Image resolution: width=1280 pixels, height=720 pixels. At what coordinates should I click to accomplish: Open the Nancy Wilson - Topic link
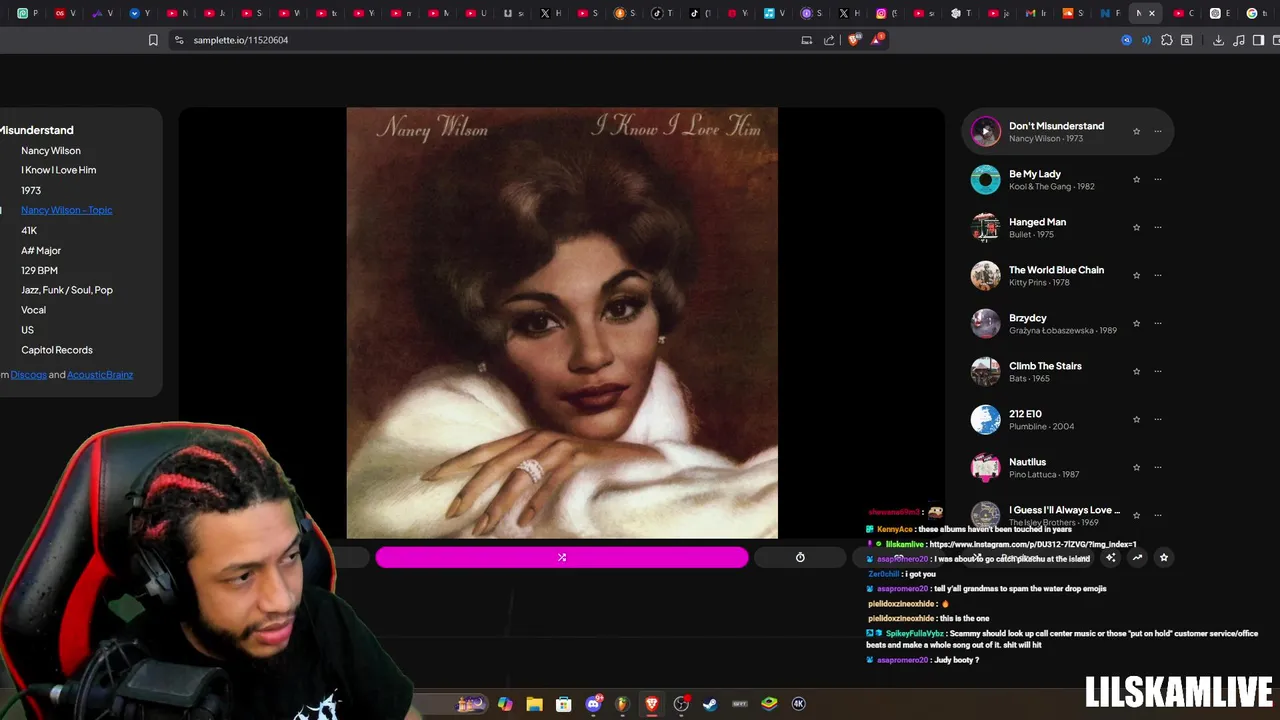pyautogui.click(x=66, y=210)
